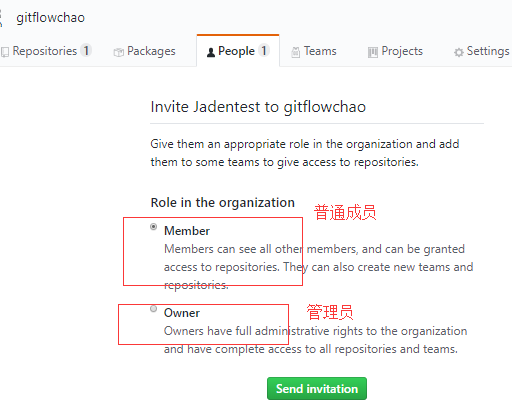Viewport: 512px width, 417px height.
Task: Select the Member role radio button
Action: (153, 227)
